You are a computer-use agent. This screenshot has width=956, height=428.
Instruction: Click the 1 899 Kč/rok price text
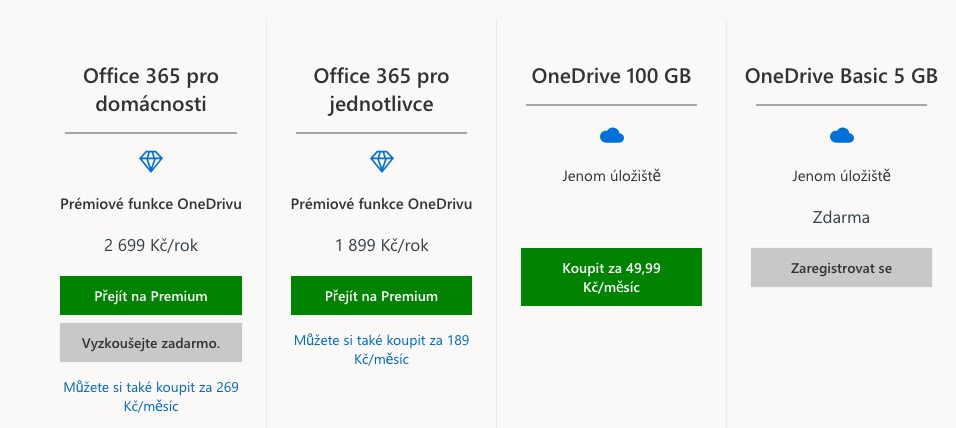coord(381,245)
